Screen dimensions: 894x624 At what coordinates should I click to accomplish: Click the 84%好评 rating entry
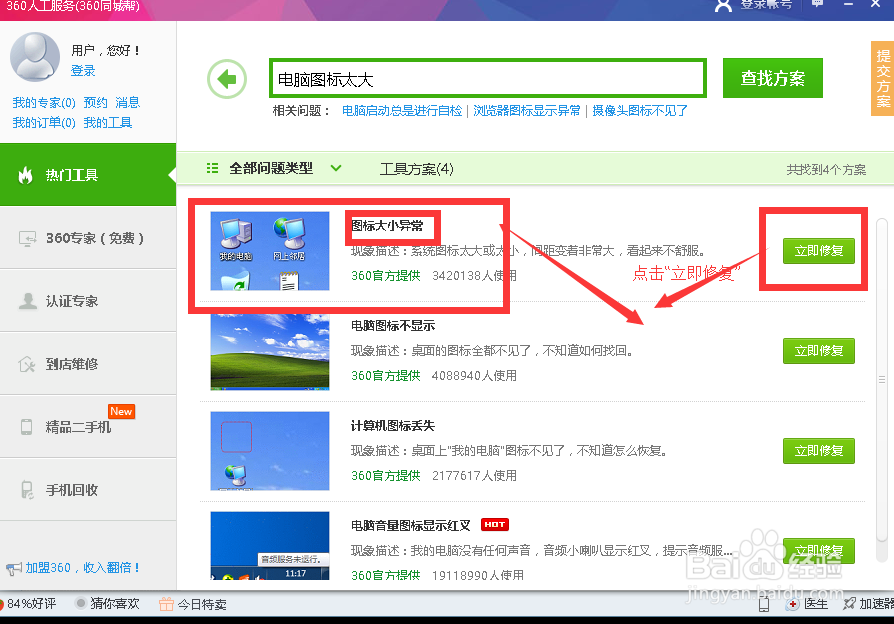(x=29, y=603)
